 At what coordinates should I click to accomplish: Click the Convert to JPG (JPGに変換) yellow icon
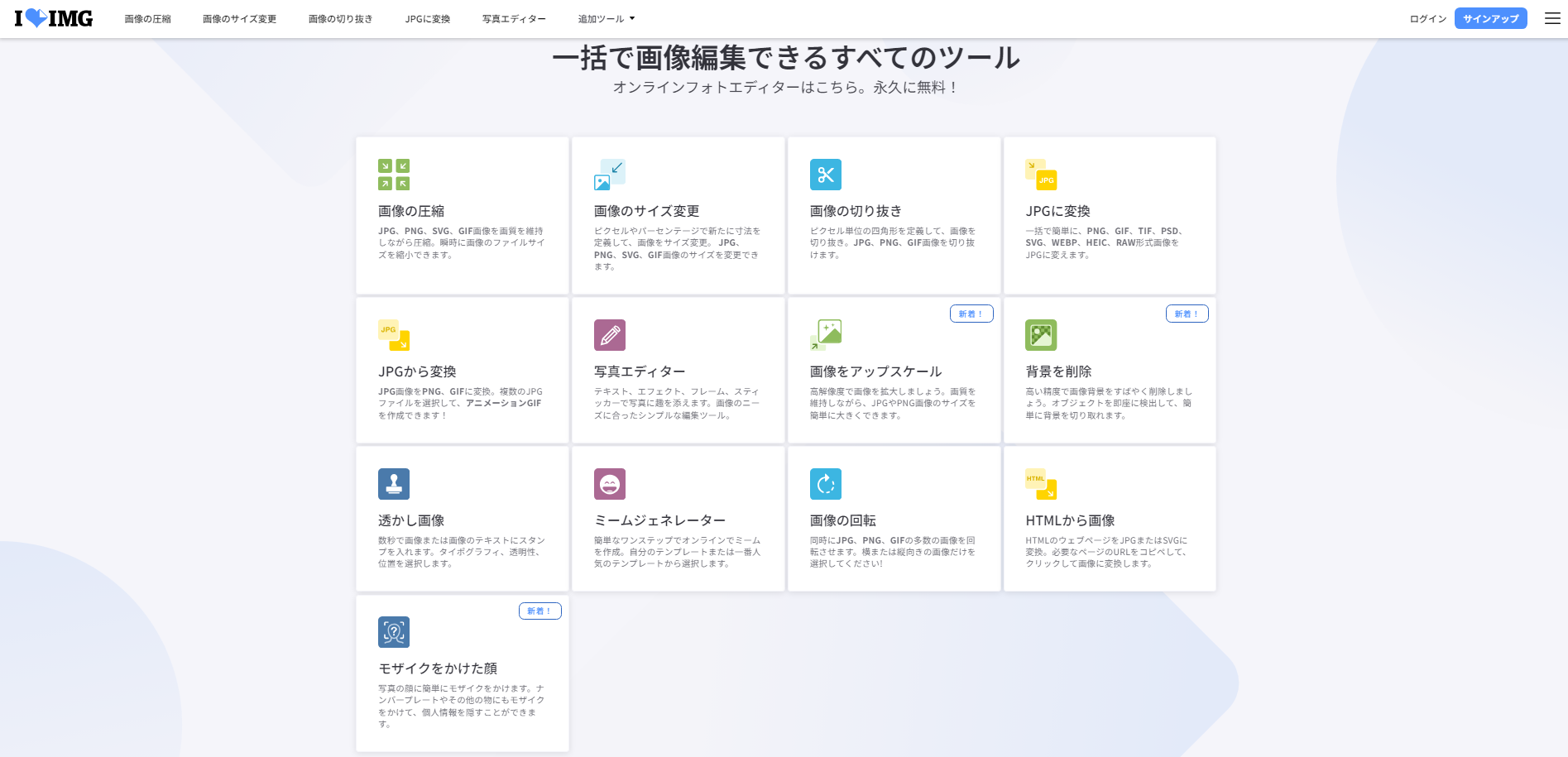click(1041, 175)
